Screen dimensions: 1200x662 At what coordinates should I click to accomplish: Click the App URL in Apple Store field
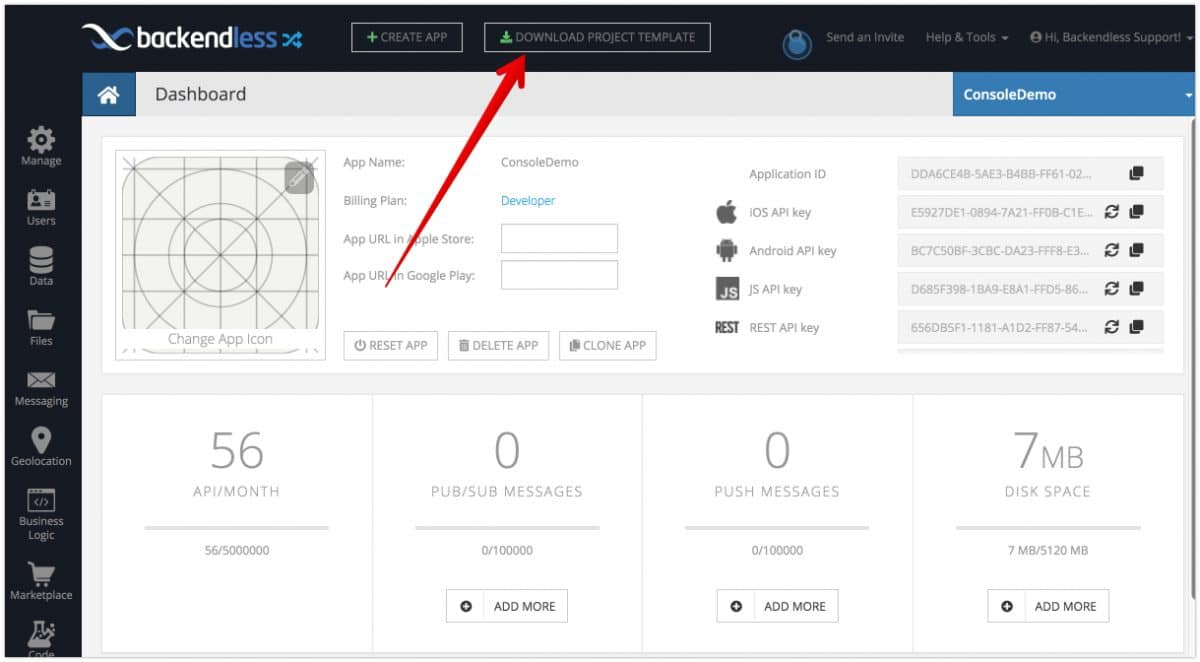[x=559, y=238]
